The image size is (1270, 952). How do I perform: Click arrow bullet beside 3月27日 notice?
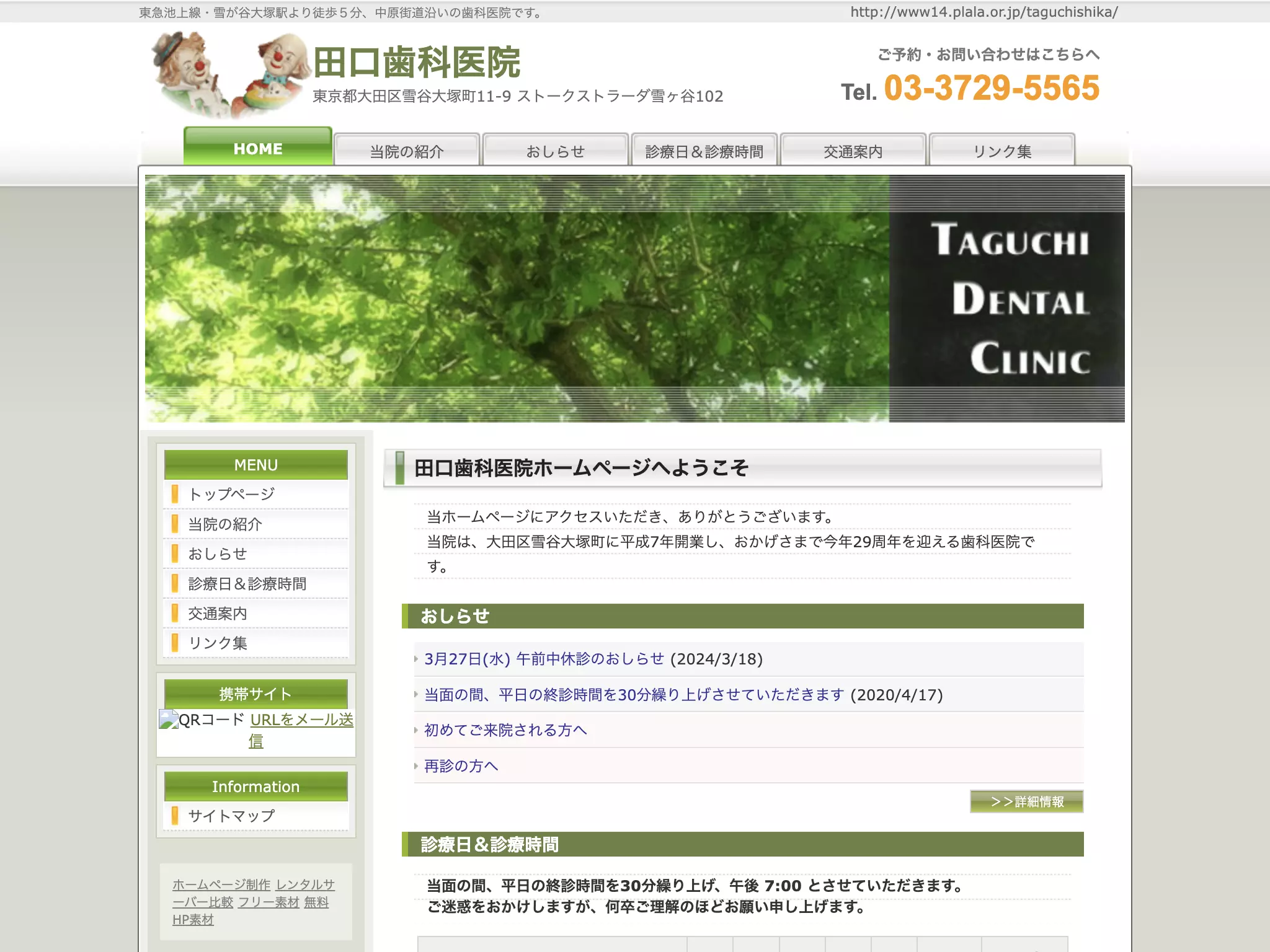click(x=416, y=659)
